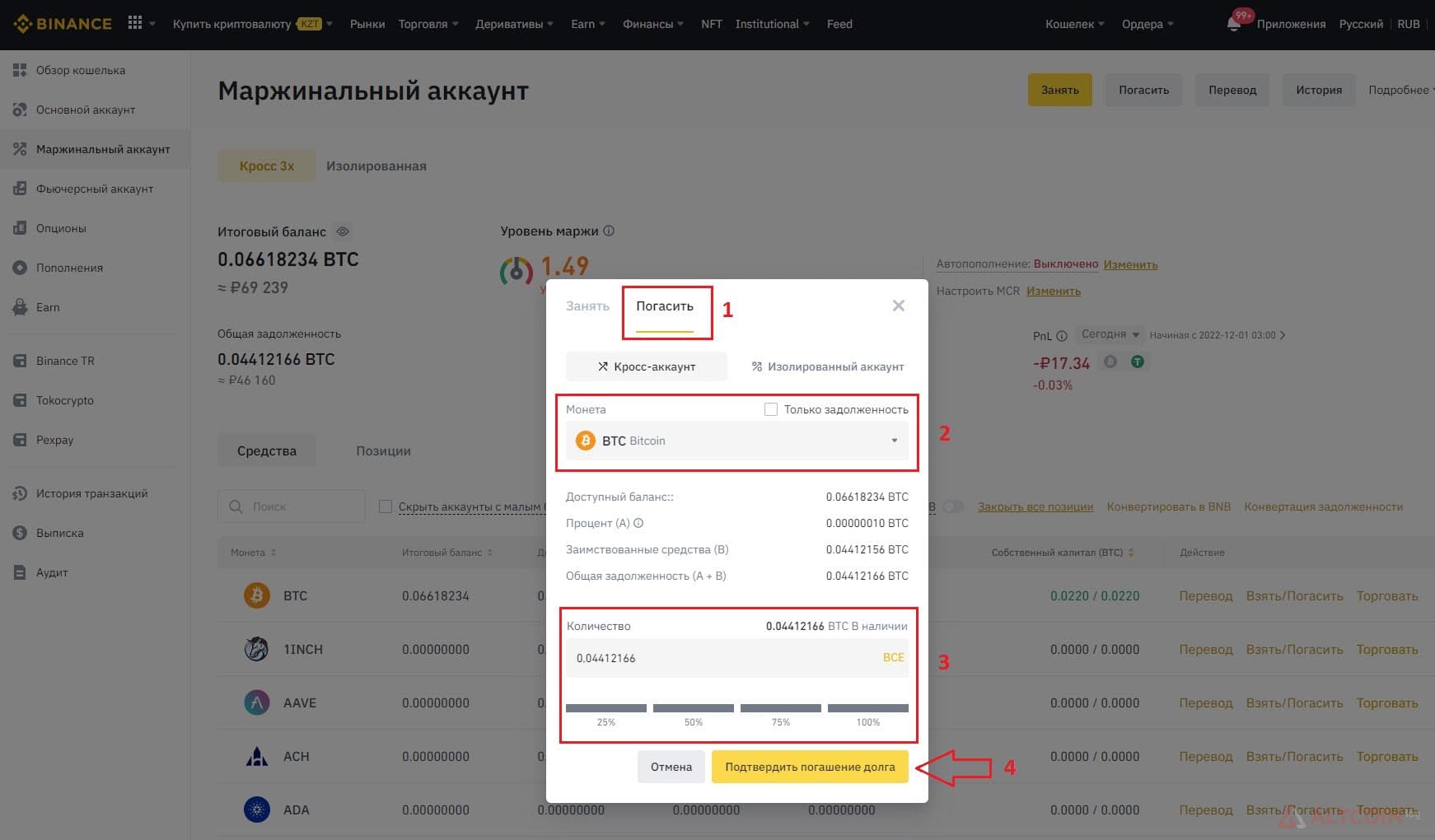Screen dimensions: 1435x840
Task: Click the Отмена button
Action: coord(671,767)
